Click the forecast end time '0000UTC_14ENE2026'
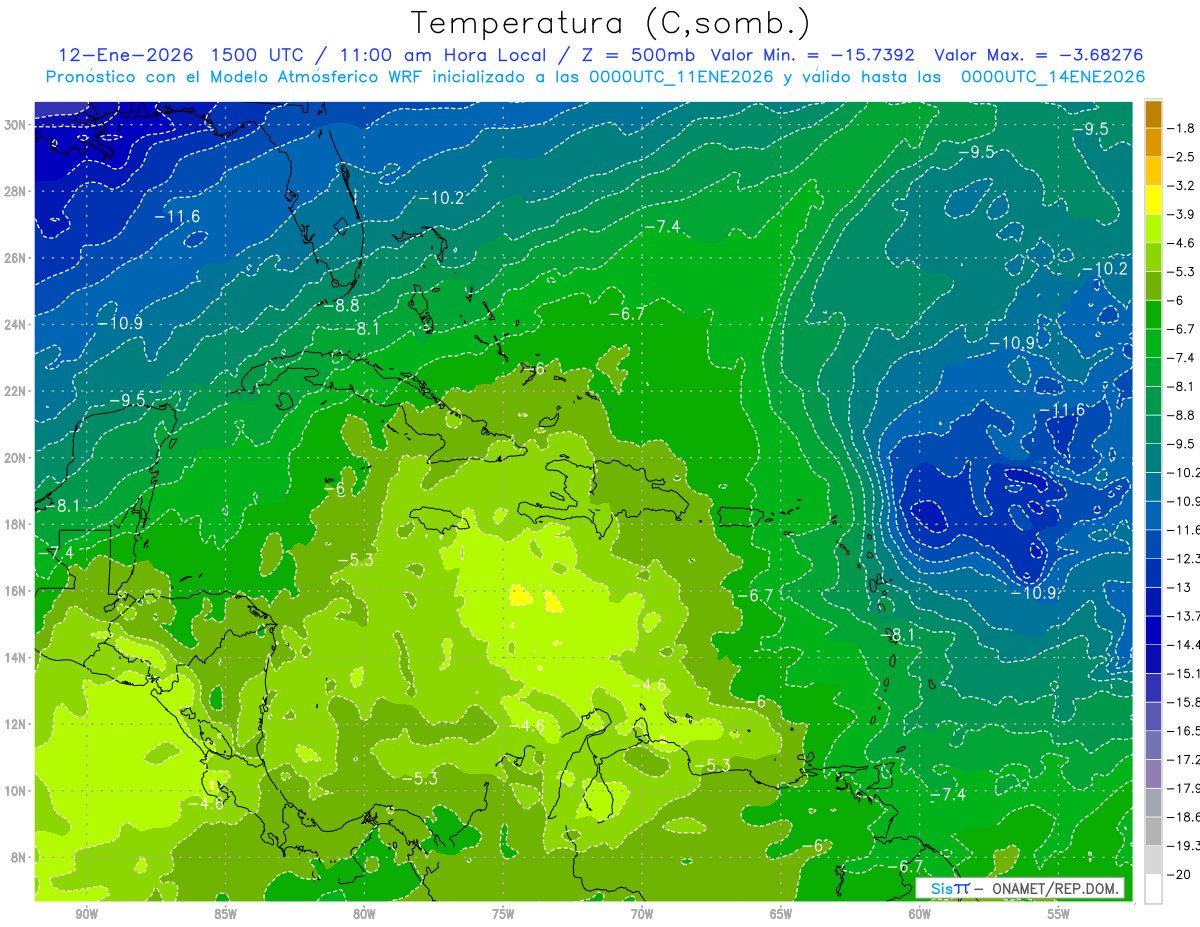The height and width of the screenshot is (927, 1200). tap(1053, 77)
